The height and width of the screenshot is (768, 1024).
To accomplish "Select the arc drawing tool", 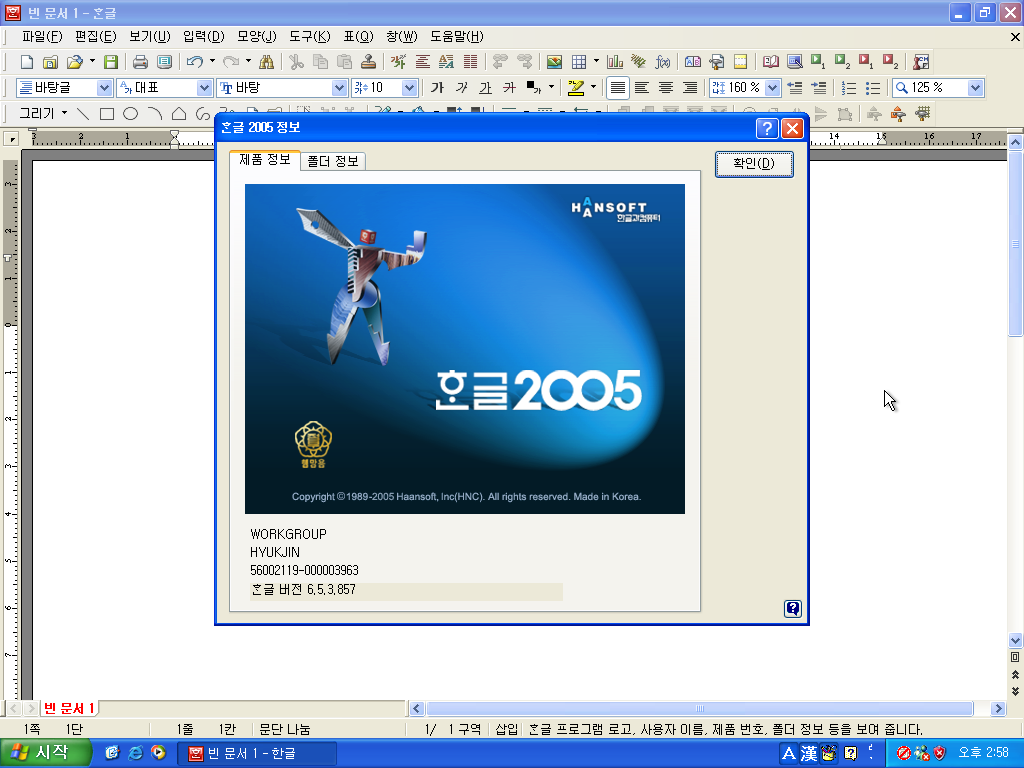I will (155, 114).
